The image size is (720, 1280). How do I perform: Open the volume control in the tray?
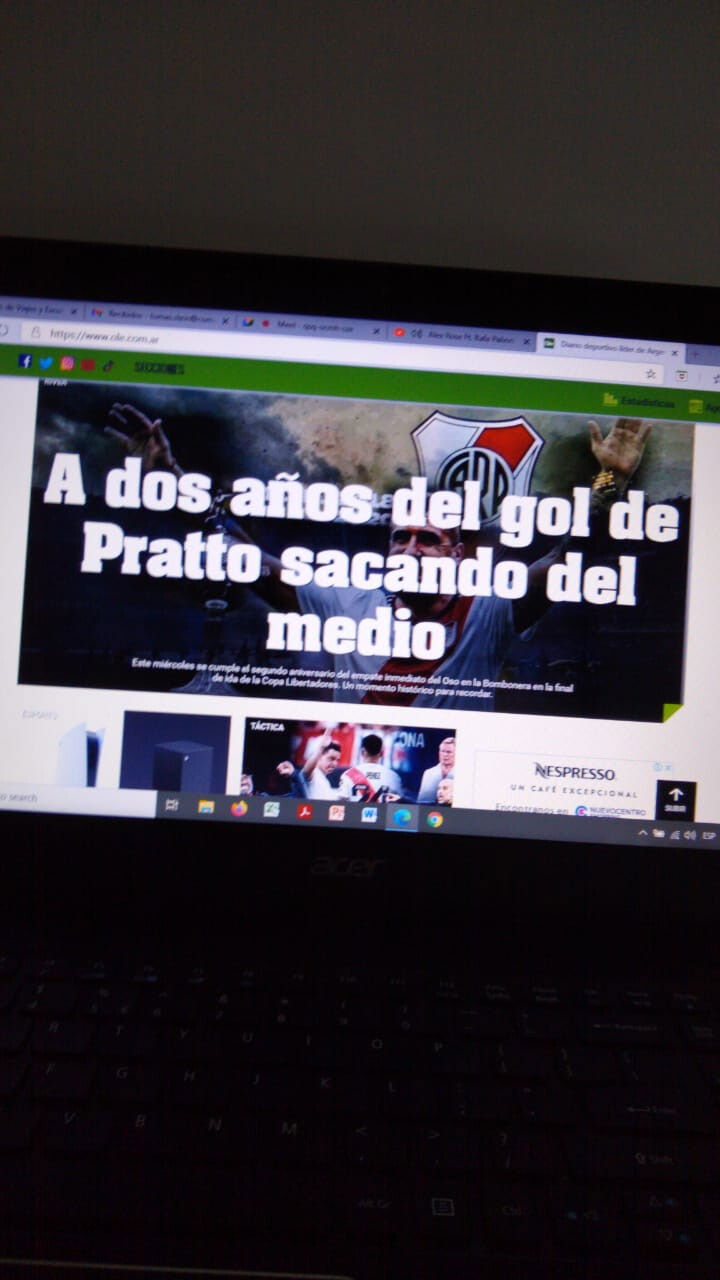tap(689, 834)
